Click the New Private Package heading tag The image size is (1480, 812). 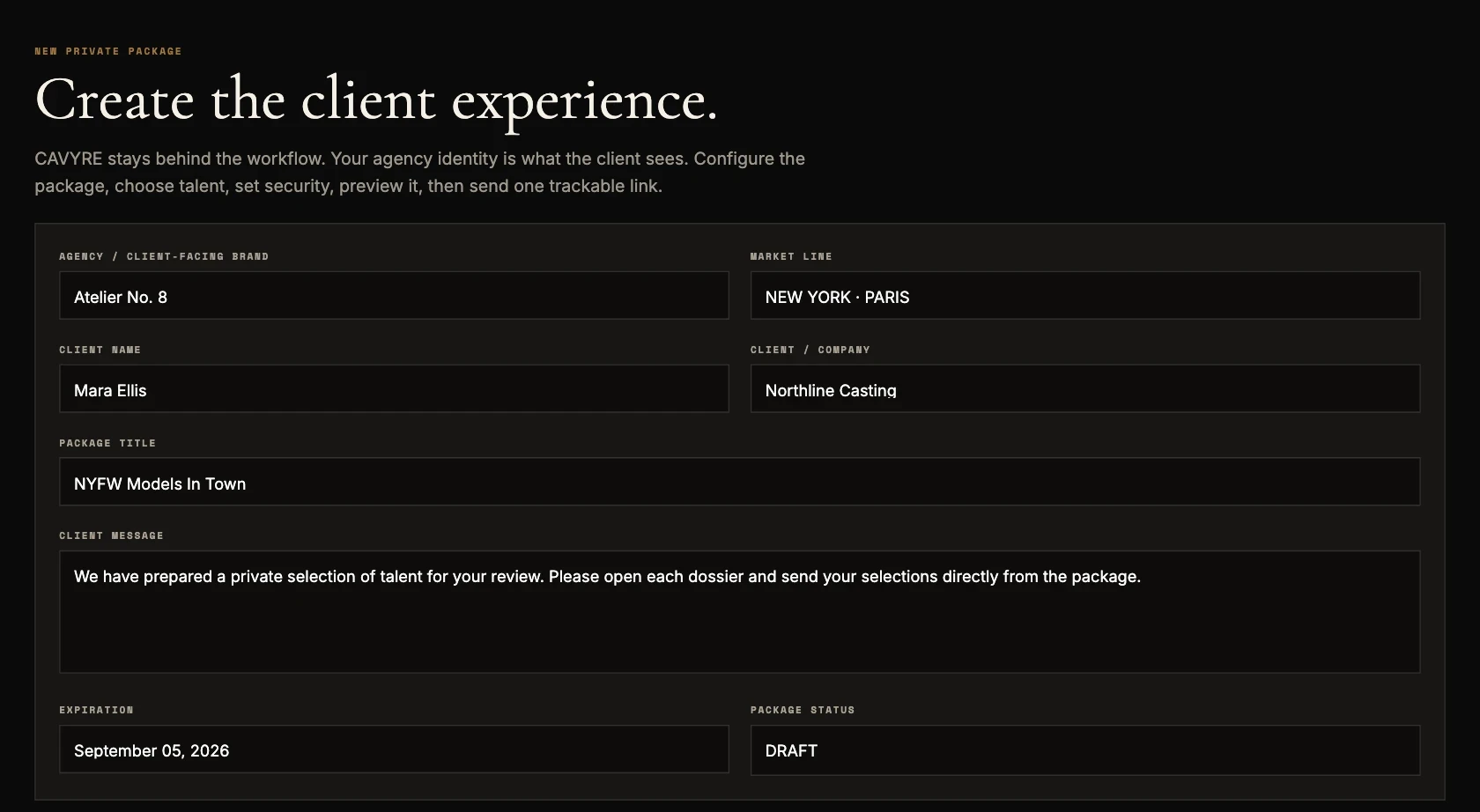108,51
